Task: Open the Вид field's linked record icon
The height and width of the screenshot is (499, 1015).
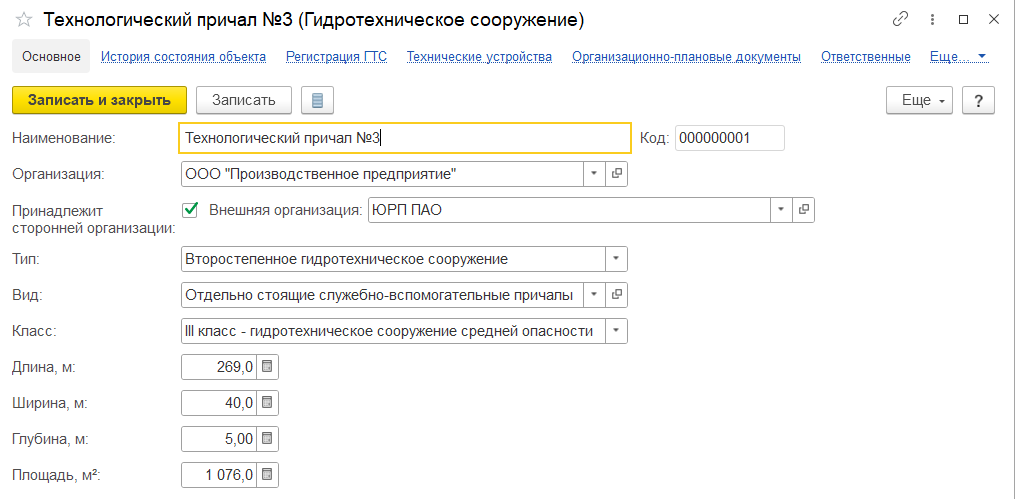Action: point(617,295)
